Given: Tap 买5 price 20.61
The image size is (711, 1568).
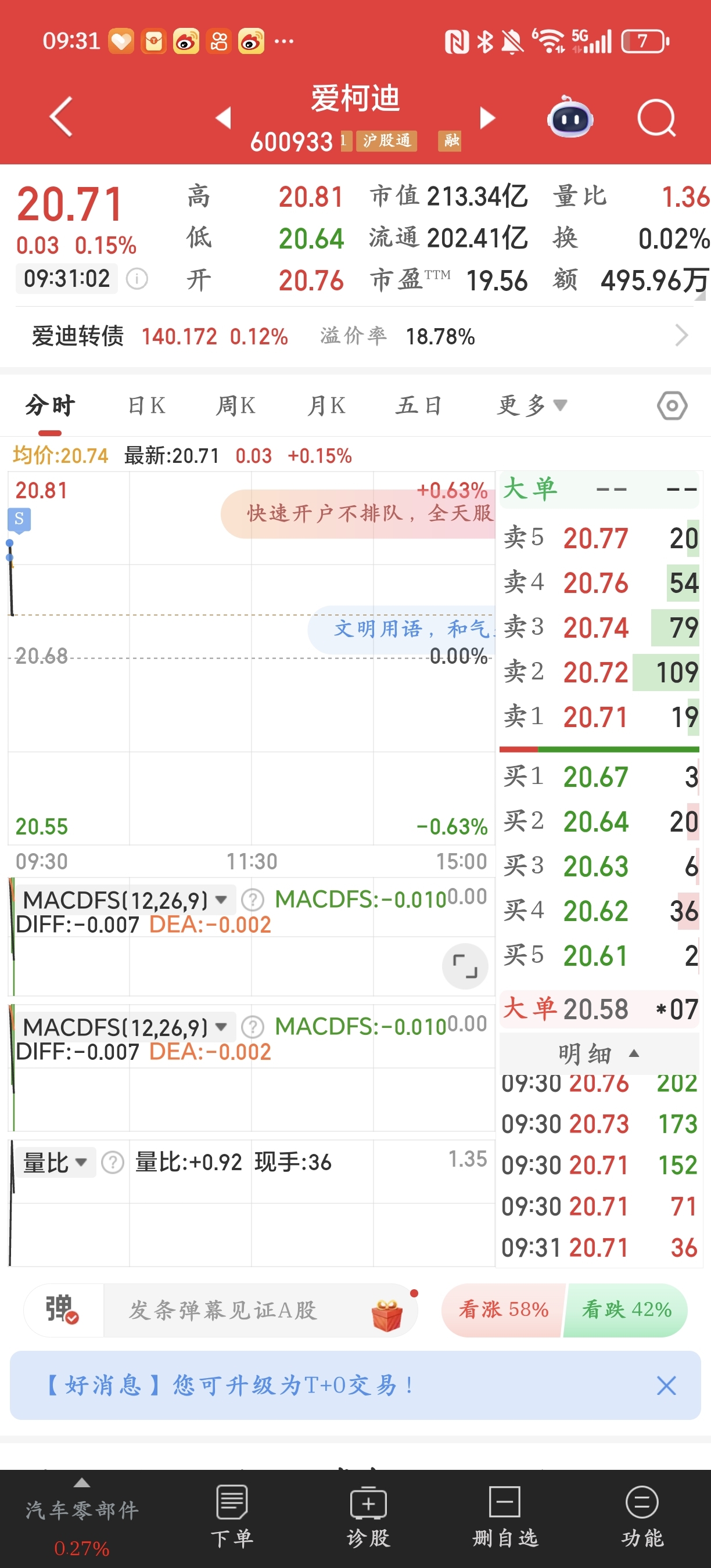Looking at the screenshot, I should [595, 956].
